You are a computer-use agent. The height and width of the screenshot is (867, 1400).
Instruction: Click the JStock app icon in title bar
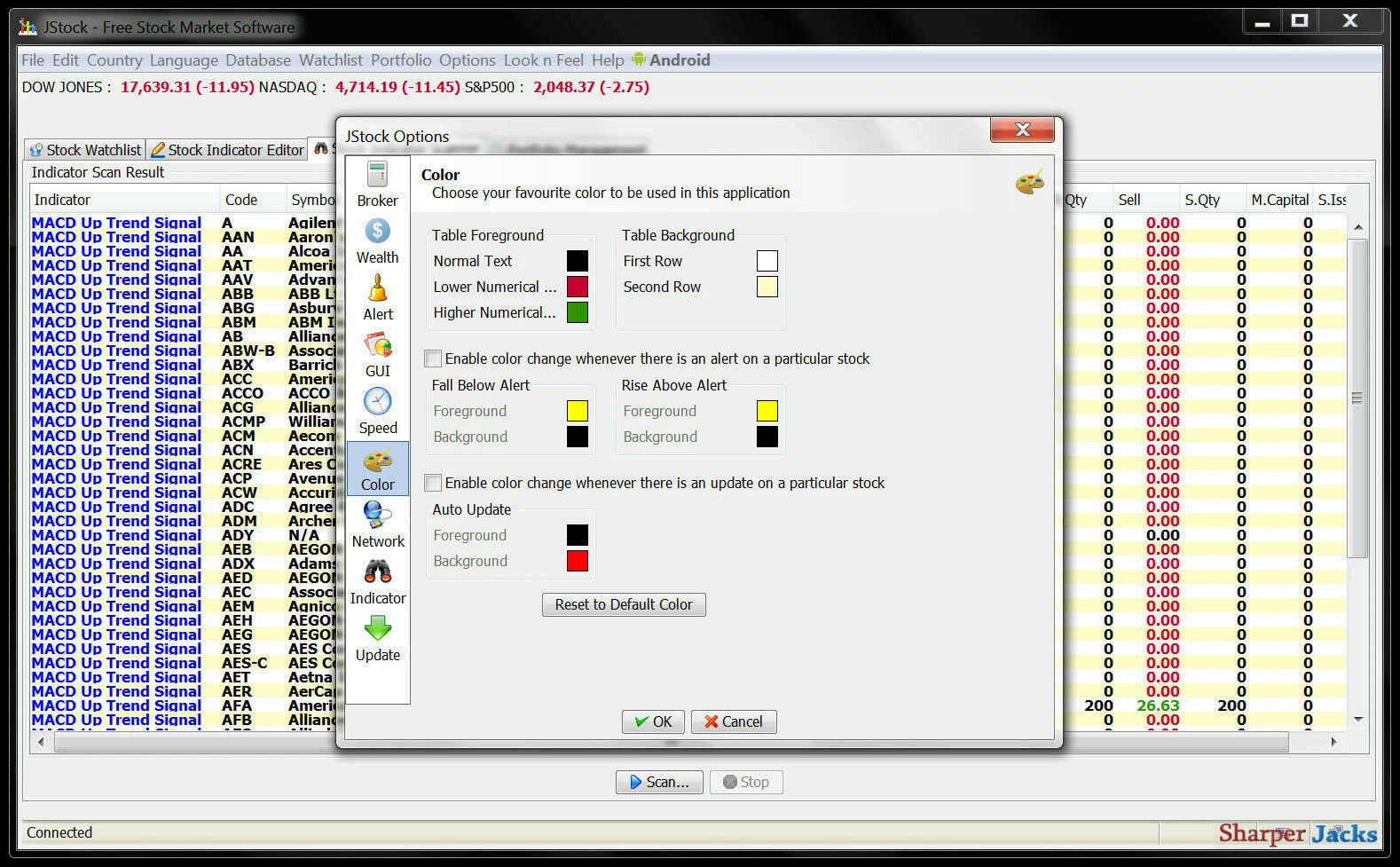[x=28, y=27]
